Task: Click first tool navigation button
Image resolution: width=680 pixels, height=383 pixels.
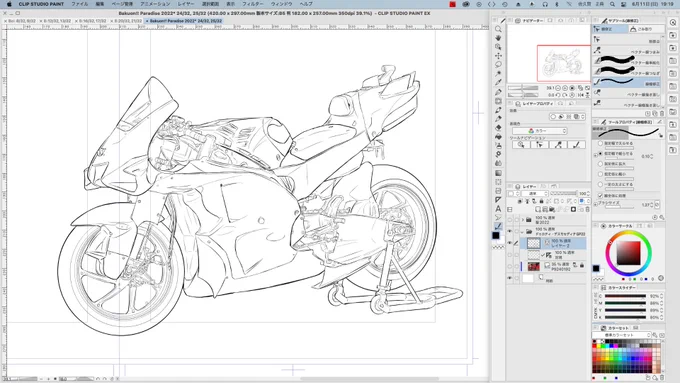Action: [521, 145]
